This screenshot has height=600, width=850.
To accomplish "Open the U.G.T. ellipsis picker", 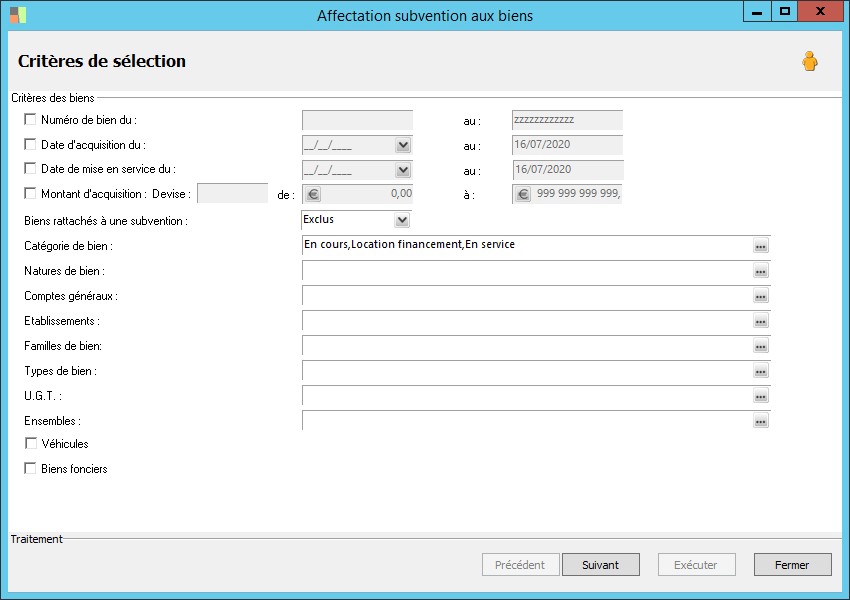I will click(x=761, y=396).
